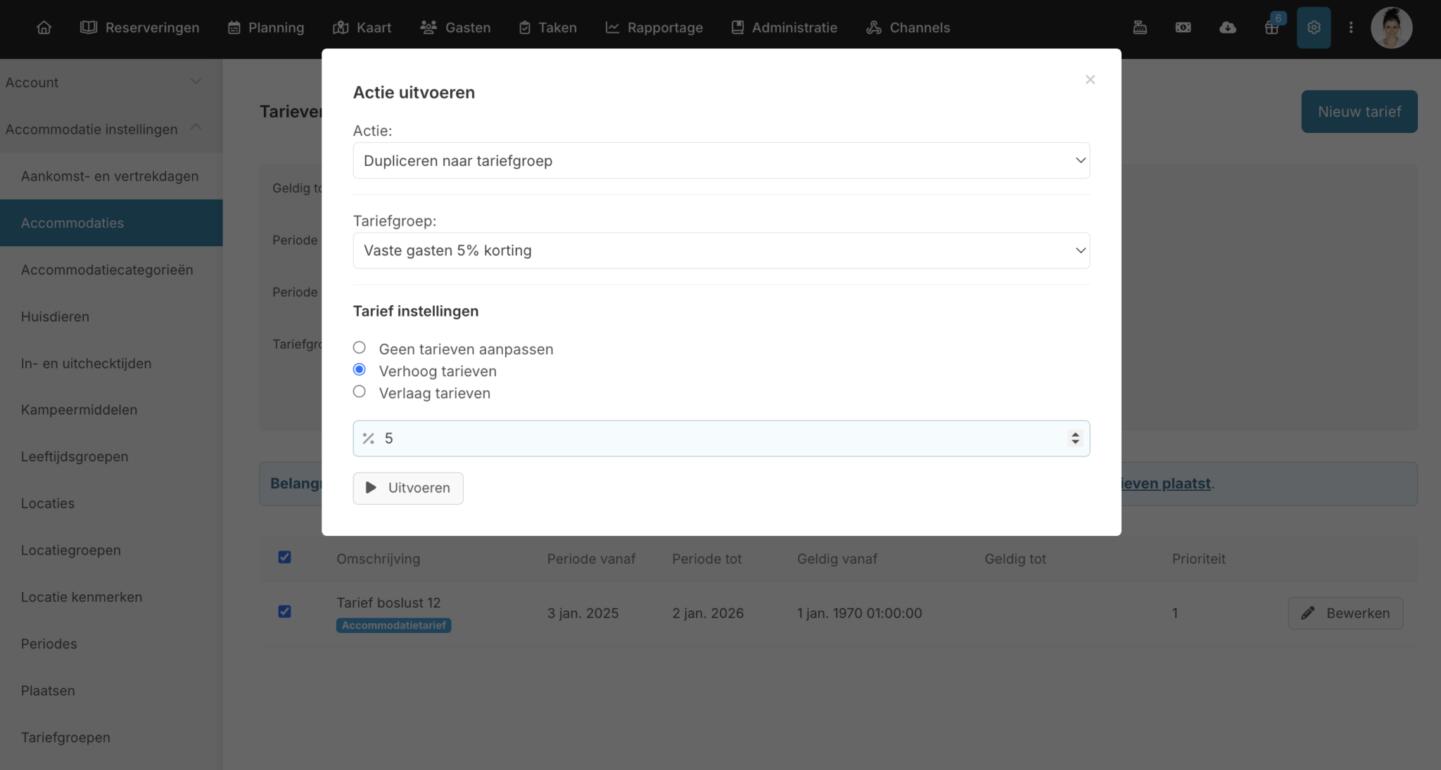The height and width of the screenshot is (770, 1441).
Task: Click the user profile avatar
Action: [x=1391, y=28]
